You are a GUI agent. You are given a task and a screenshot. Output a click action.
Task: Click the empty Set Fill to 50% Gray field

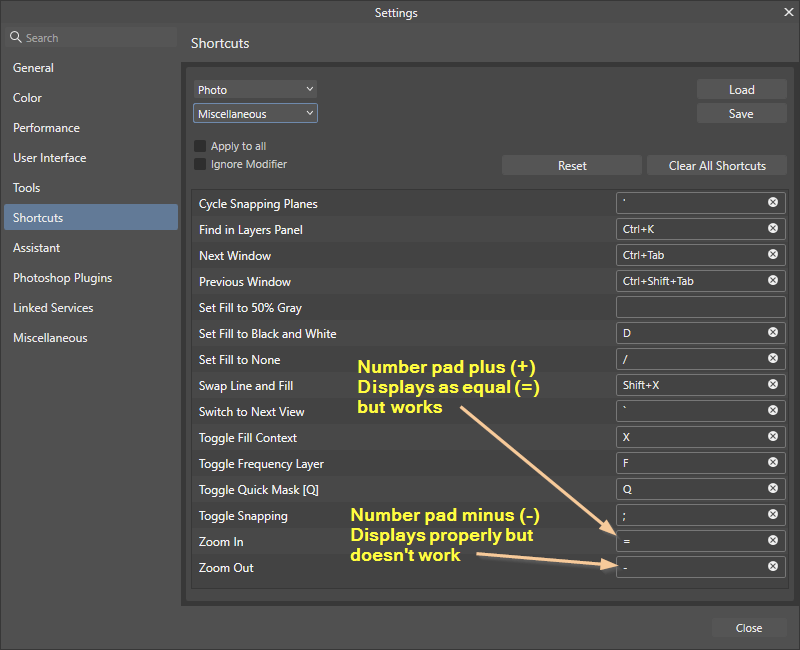coord(700,306)
